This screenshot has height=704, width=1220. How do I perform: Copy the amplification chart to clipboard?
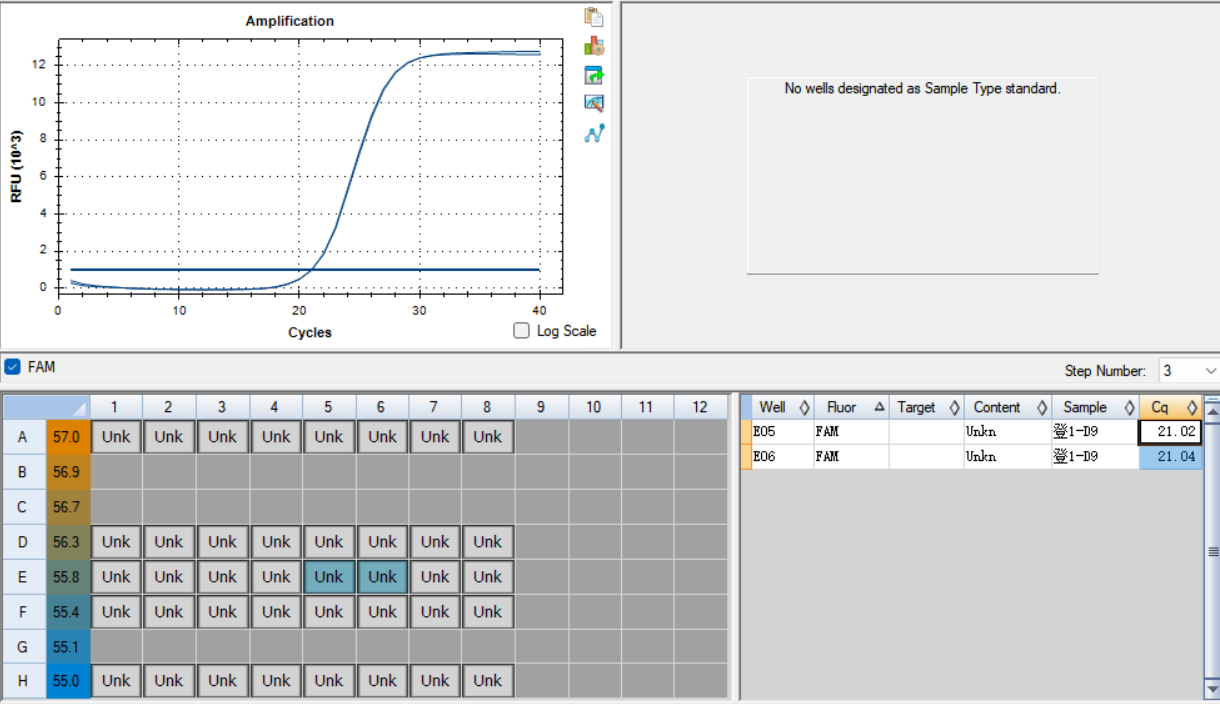click(594, 17)
